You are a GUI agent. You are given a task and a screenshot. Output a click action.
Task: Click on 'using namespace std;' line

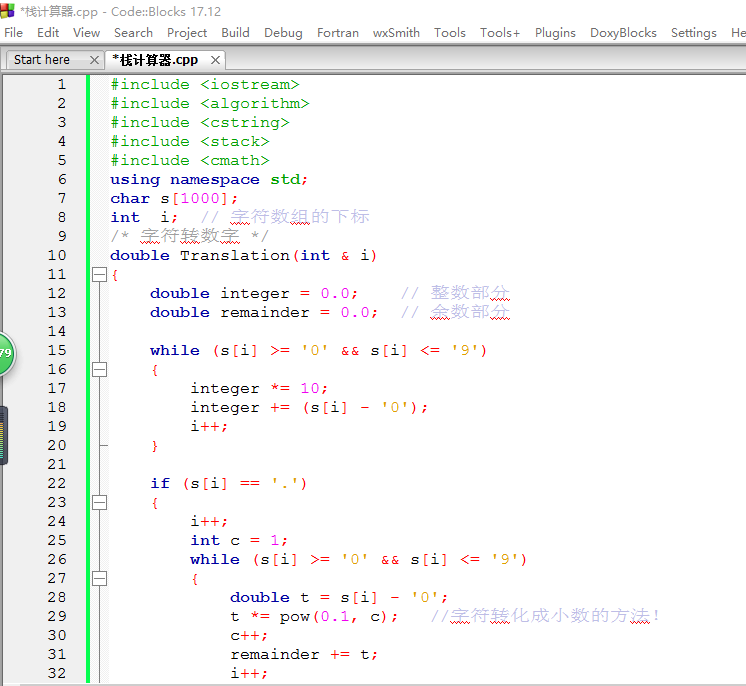point(209,180)
